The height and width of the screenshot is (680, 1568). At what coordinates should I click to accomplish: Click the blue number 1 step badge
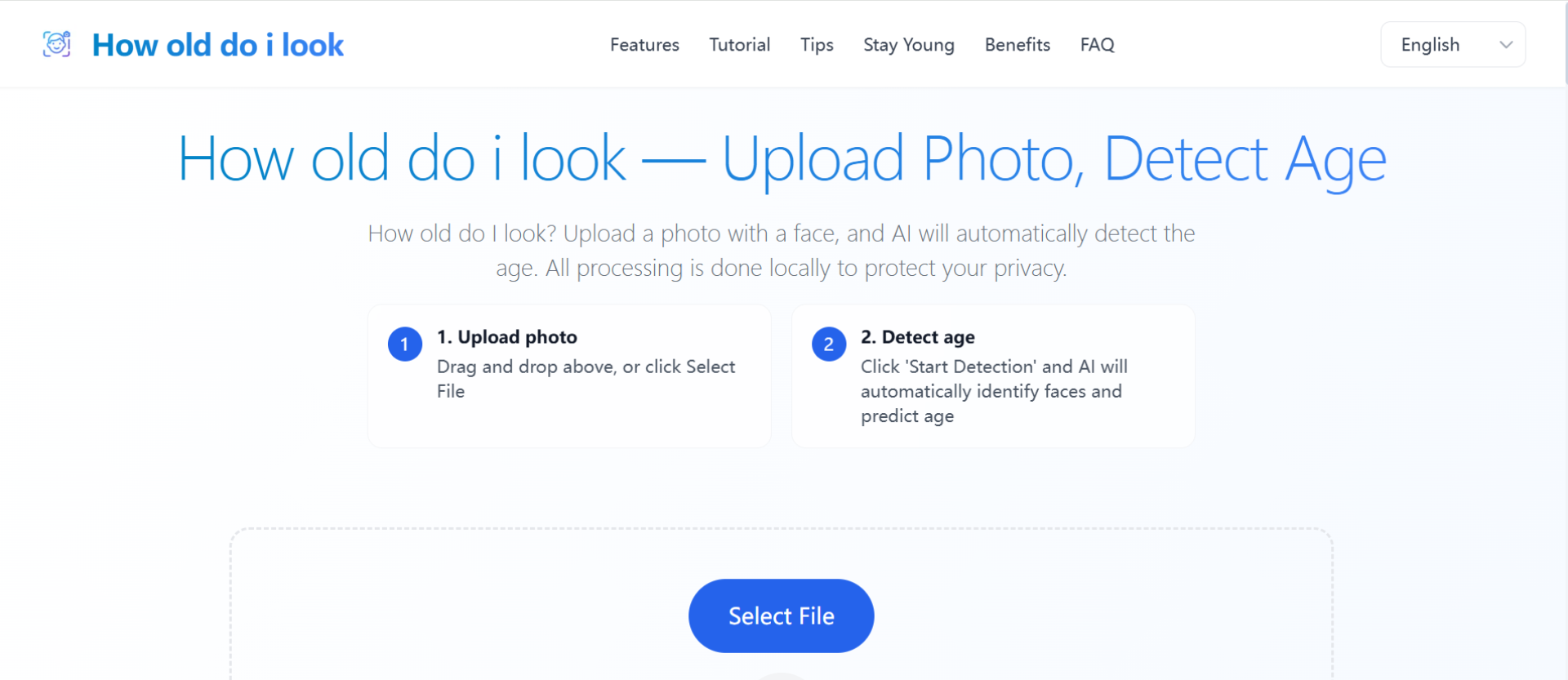click(405, 344)
